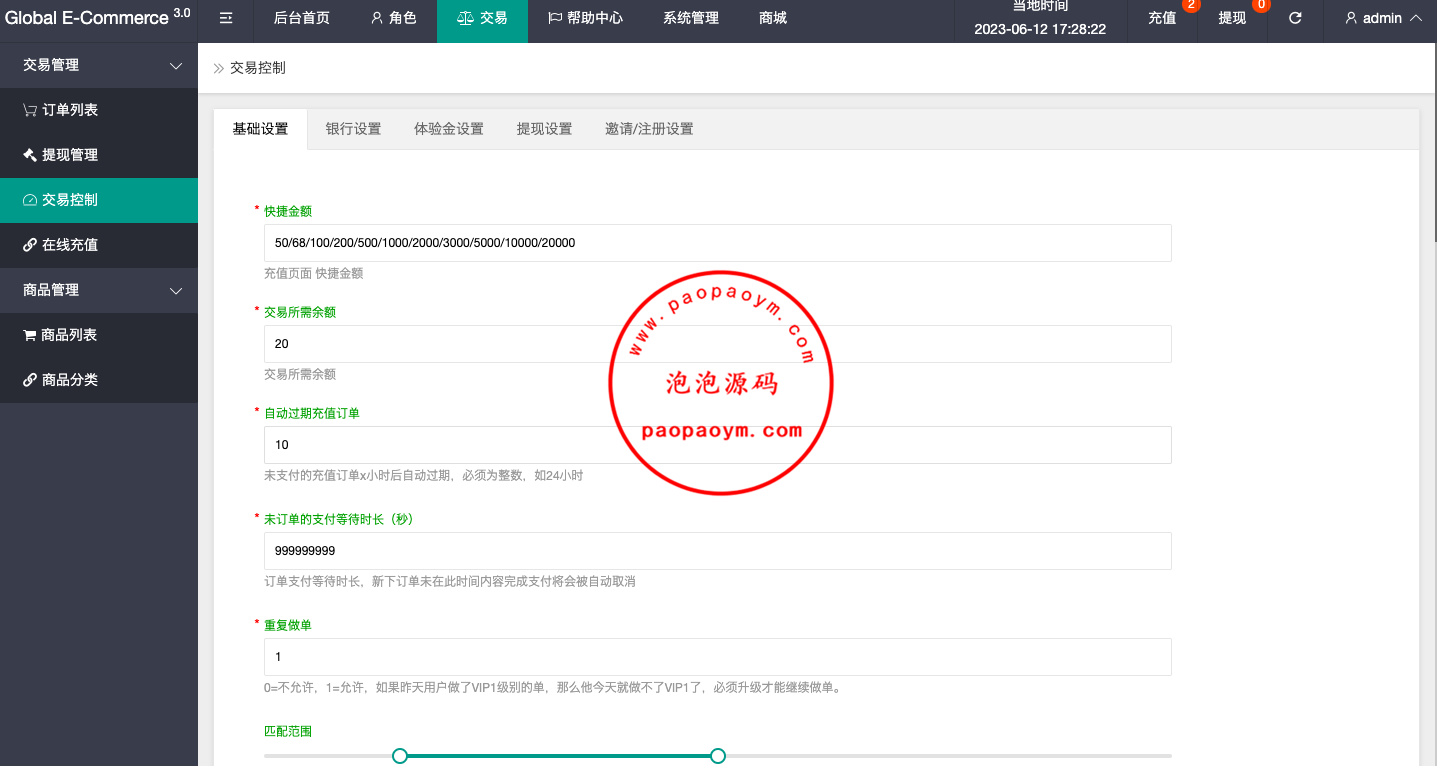Click the 快捷金额 input field

(717, 243)
